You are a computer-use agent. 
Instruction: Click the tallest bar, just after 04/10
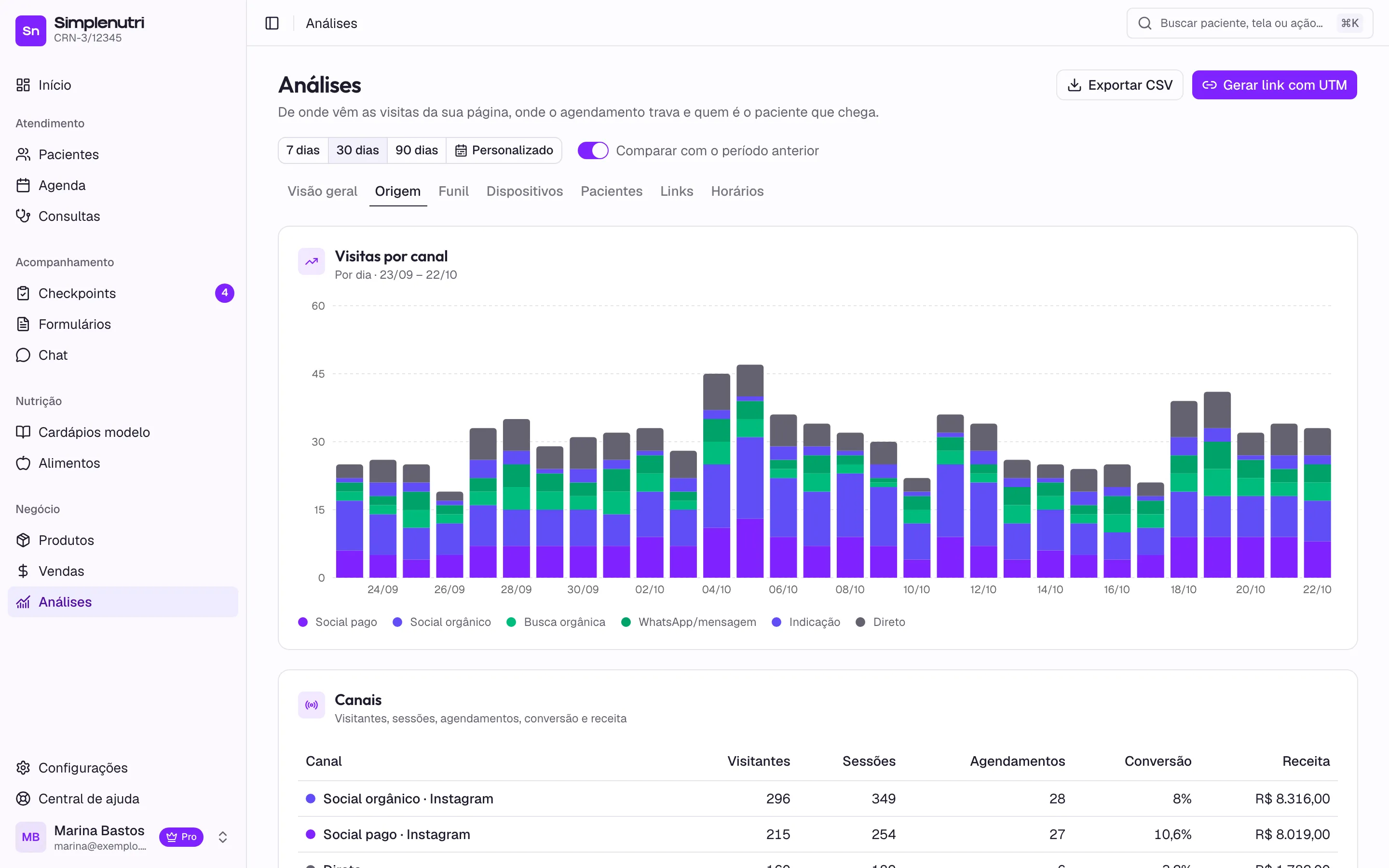coord(749,471)
